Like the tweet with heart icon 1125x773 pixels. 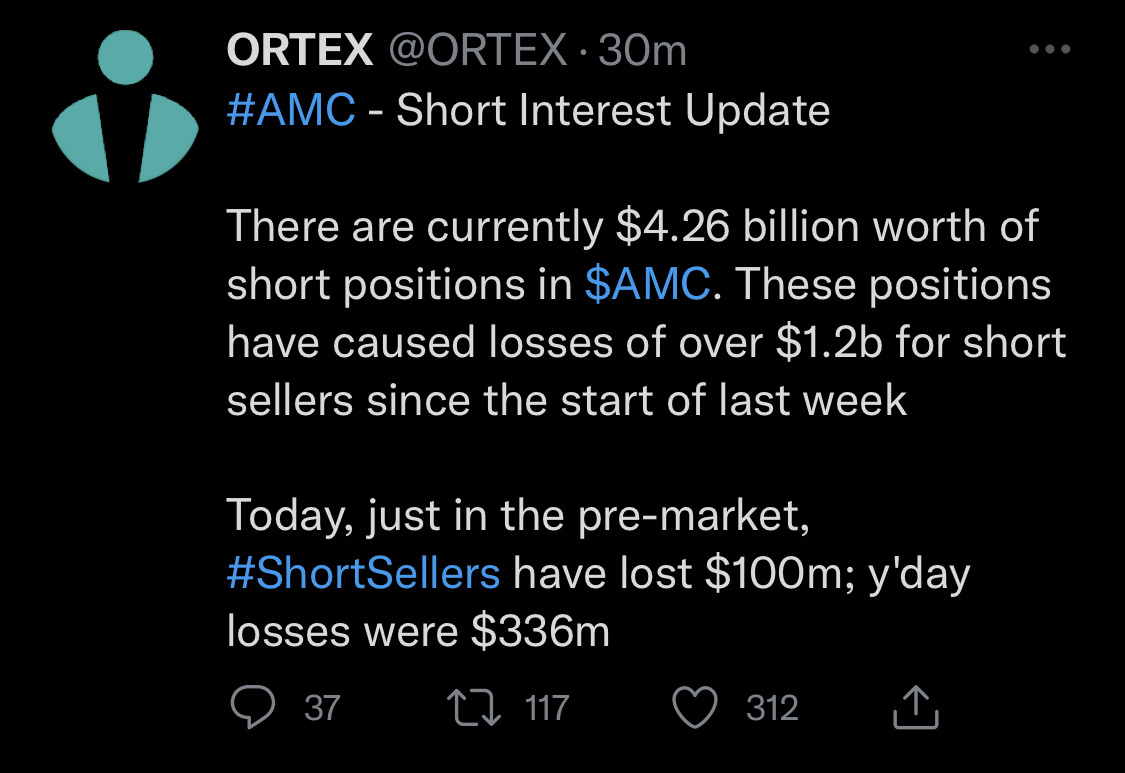pyautogui.click(x=695, y=708)
